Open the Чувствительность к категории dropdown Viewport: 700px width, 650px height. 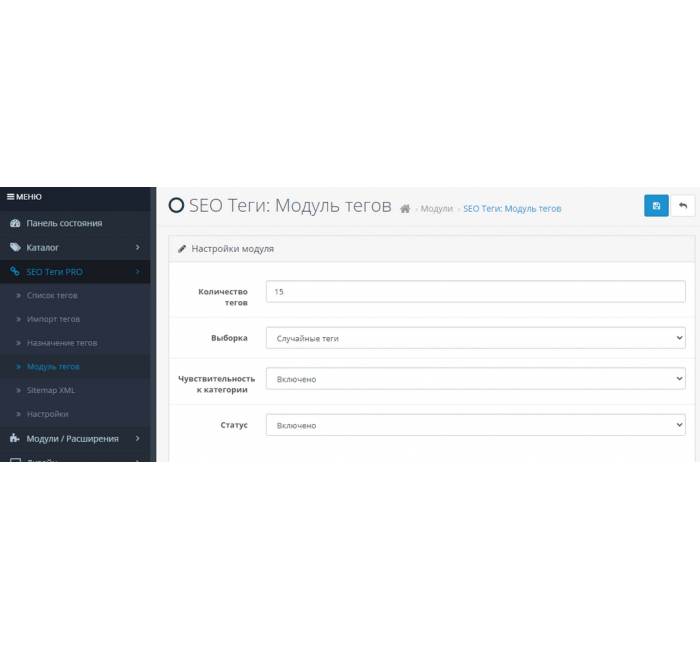point(475,379)
